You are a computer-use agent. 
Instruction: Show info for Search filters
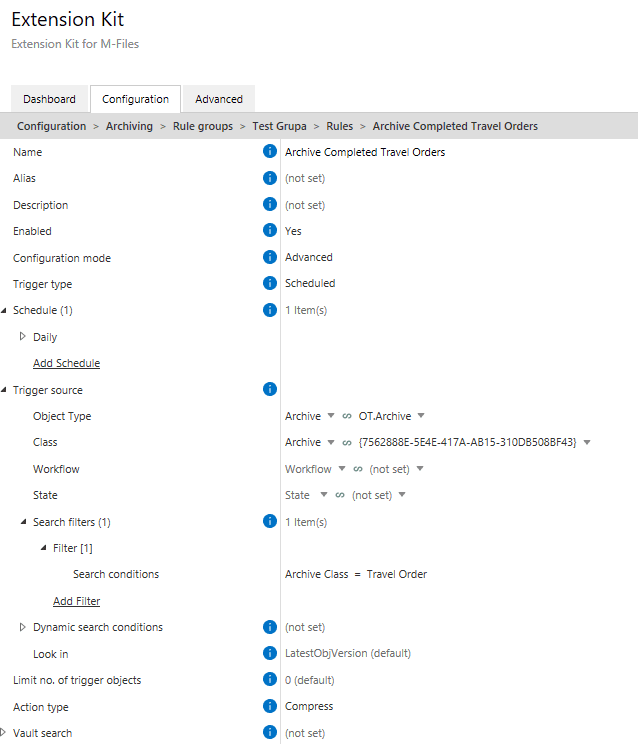coord(269,521)
